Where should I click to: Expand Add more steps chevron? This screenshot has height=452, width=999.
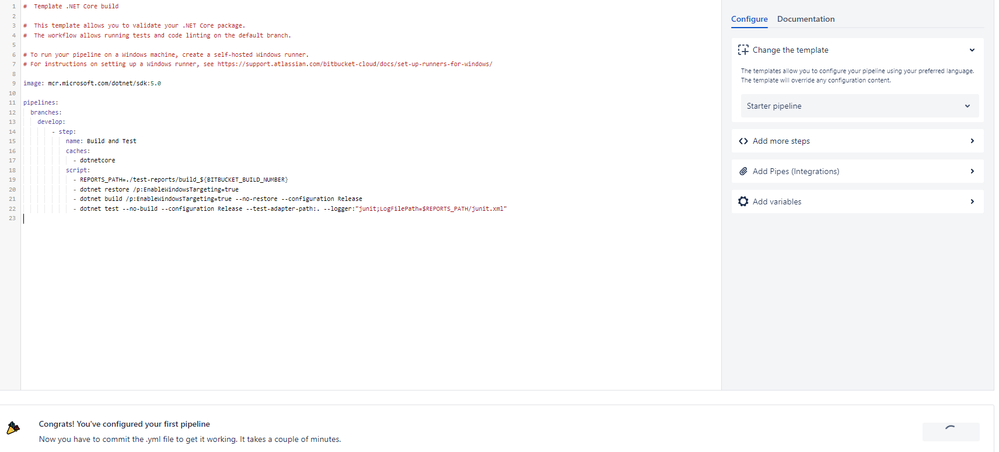(972, 141)
